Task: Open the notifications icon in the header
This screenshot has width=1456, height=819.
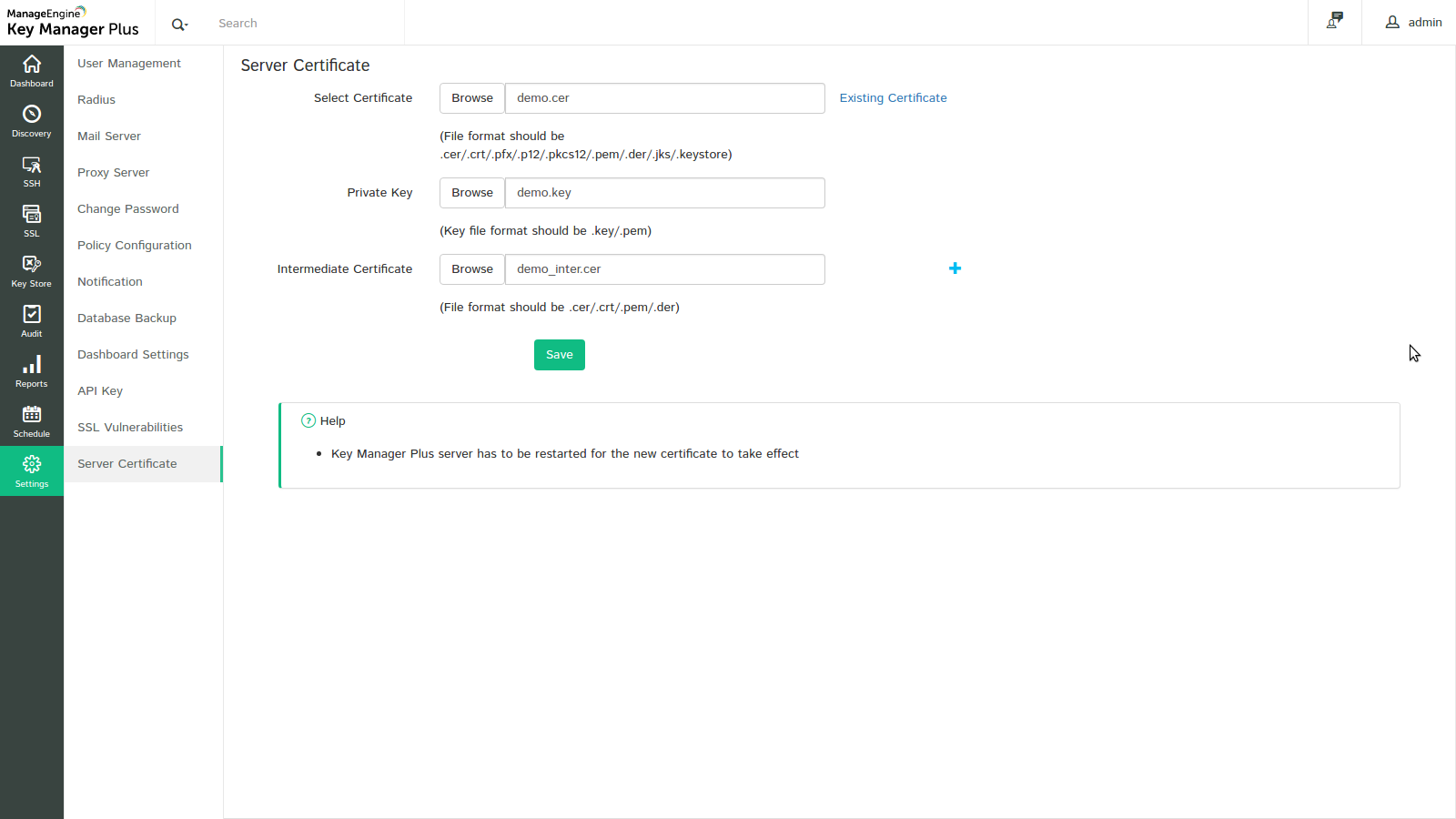Action: [x=1335, y=20]
